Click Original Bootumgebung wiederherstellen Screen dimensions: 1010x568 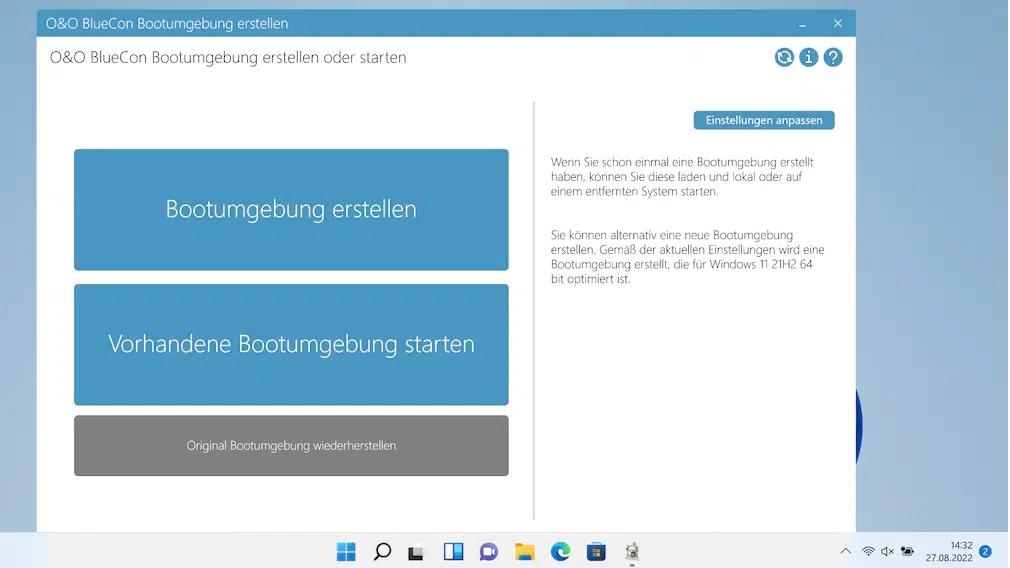(x=291, y=446)
